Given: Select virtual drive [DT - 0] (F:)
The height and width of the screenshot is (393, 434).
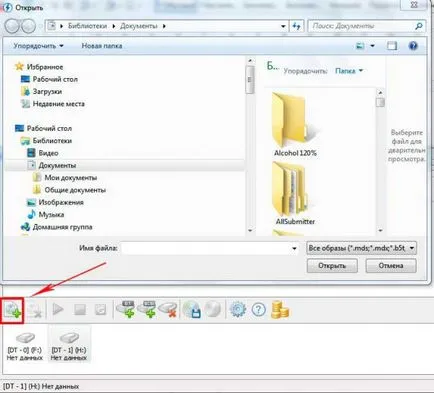Looking at the screenshot, I should 25,346.
